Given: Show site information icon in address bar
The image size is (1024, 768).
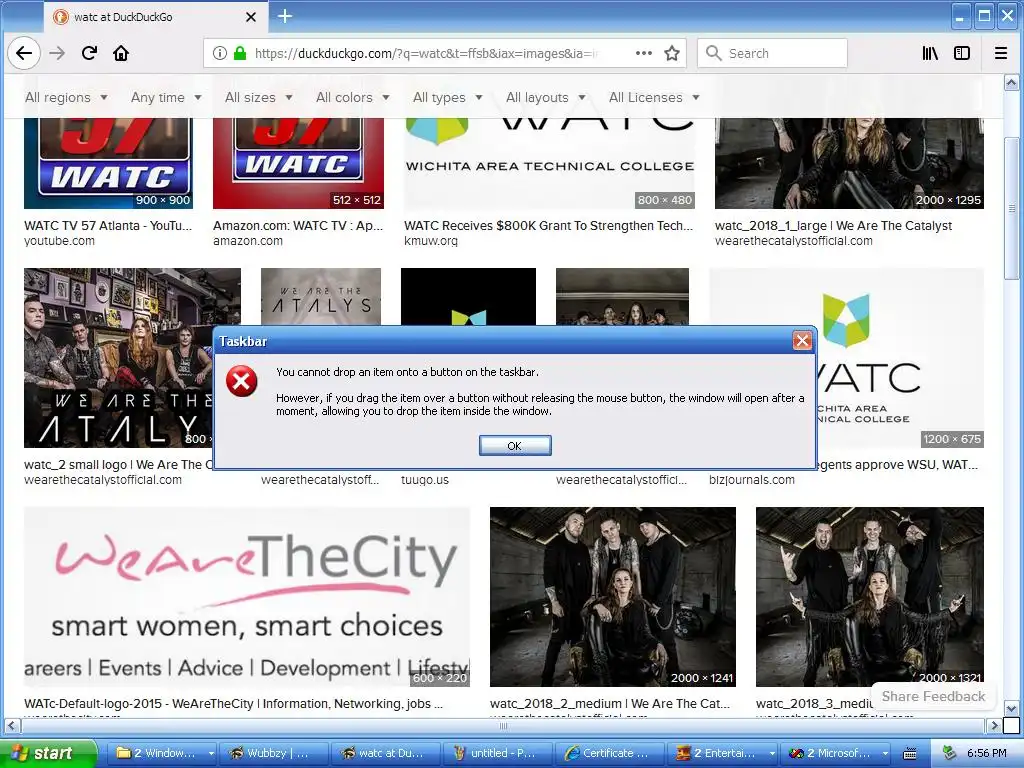Looking at the screenshot, I should coord(220,54).
